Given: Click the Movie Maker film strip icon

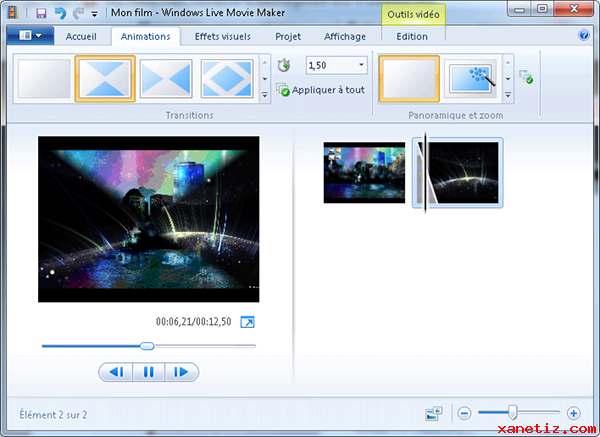Looking at the screenshot, I should point(13,13).
